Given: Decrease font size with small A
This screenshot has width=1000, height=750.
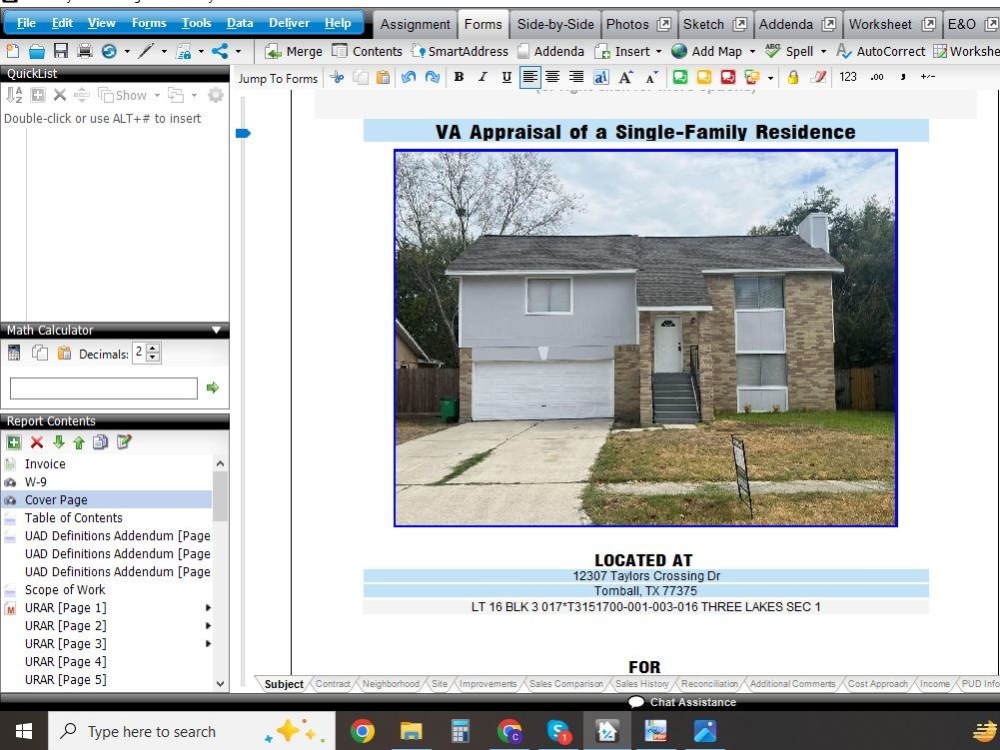Looking at the screenshot, I should [x=651, y=78].
